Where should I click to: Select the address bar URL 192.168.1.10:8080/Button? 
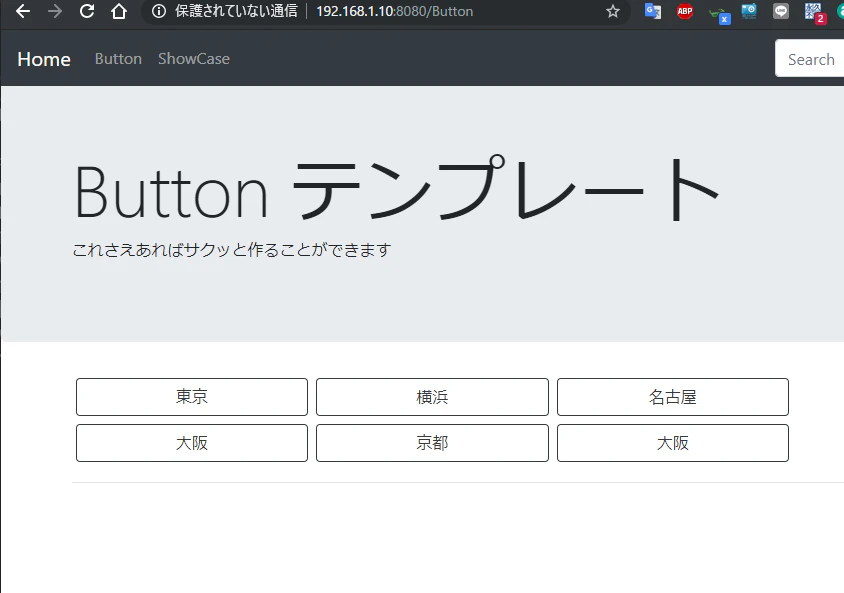pos(395,11)
